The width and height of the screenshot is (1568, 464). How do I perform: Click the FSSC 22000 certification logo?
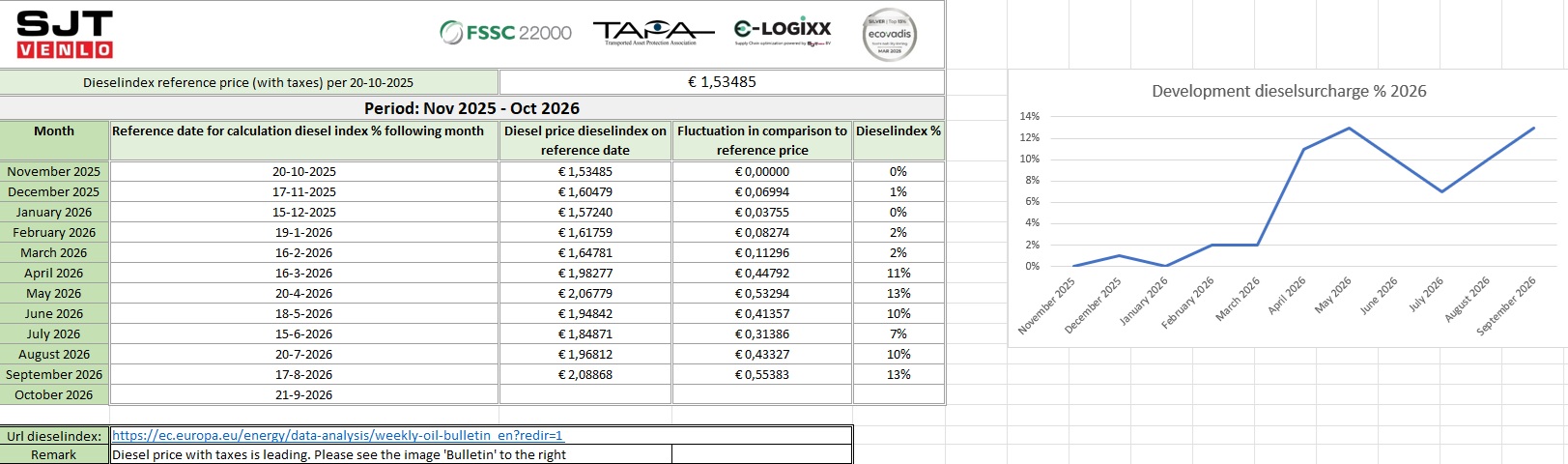tap(505, 33)
